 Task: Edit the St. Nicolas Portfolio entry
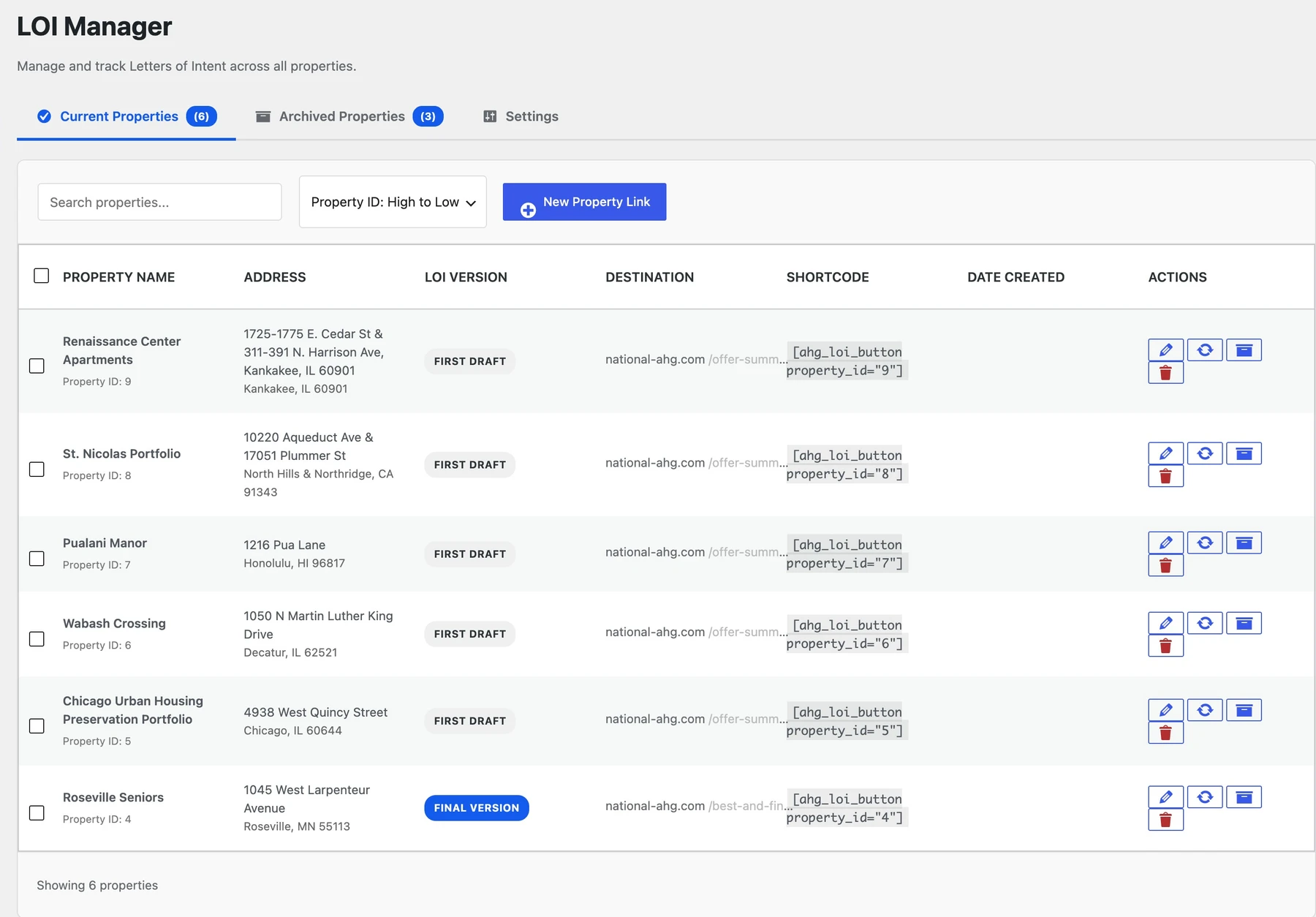[1165, 453]
